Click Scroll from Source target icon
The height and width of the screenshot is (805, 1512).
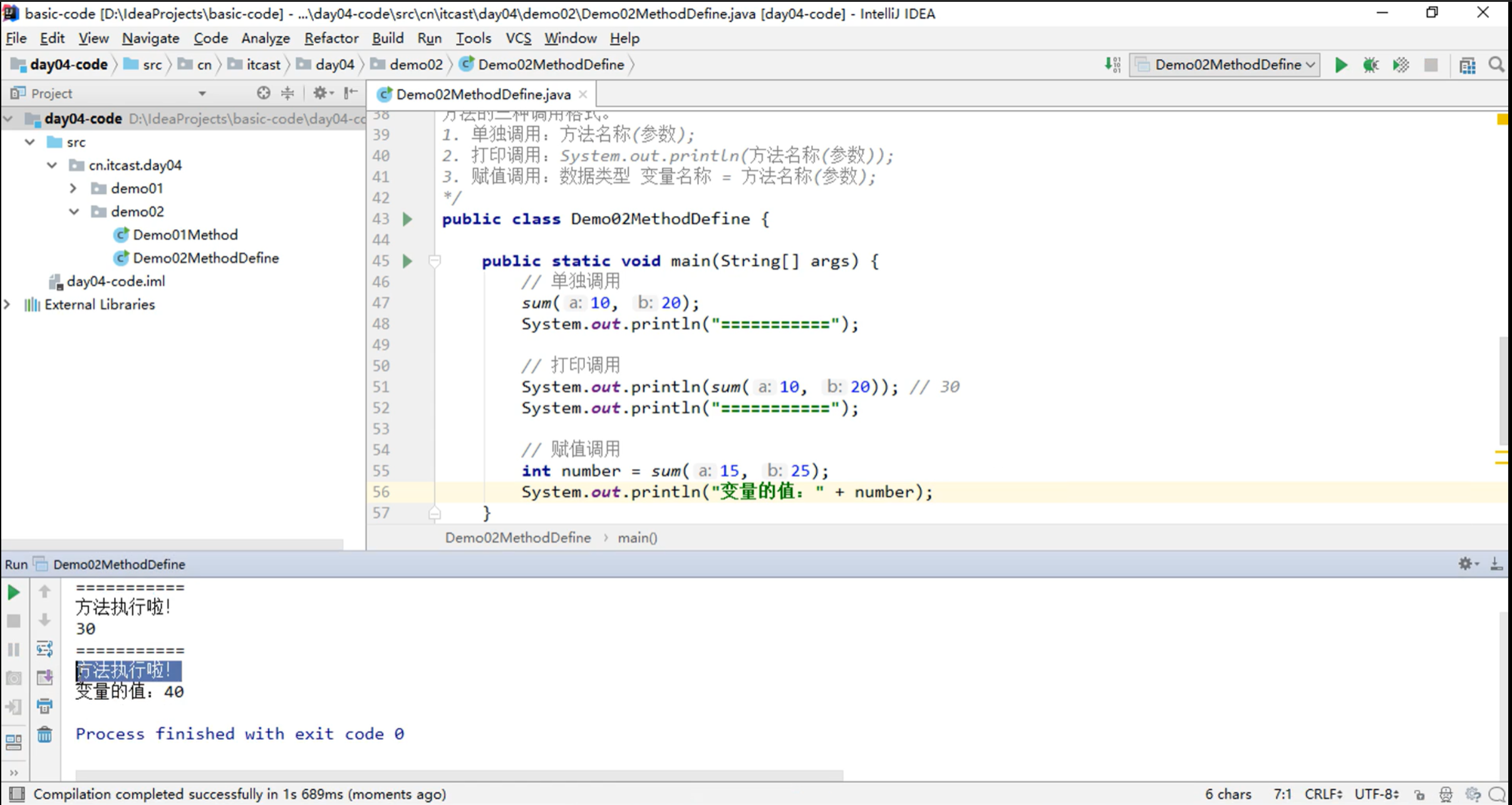coord(263,93)
